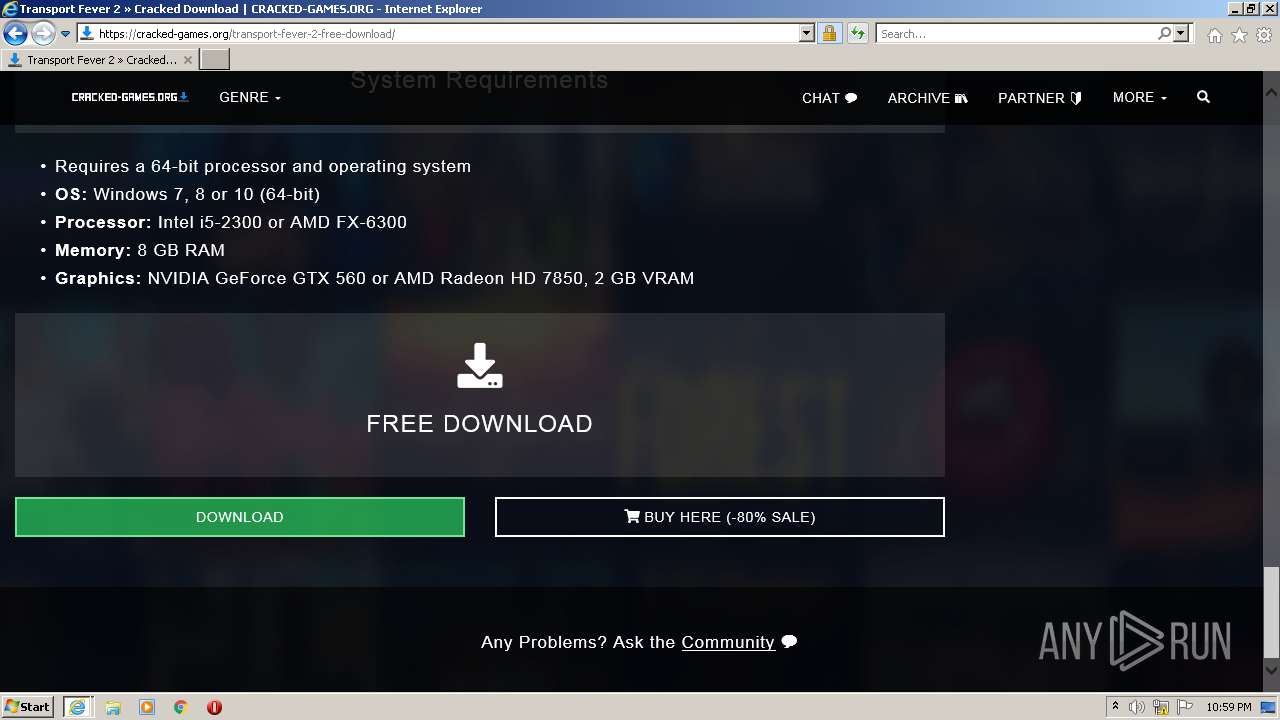Click the security lock icon
Screen dimensions: 1280x720
click(829, 33)
